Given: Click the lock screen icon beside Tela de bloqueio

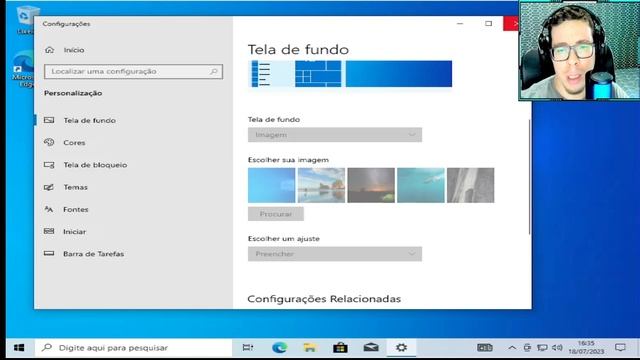Looking at the screenshot, I should click(49, 165).
